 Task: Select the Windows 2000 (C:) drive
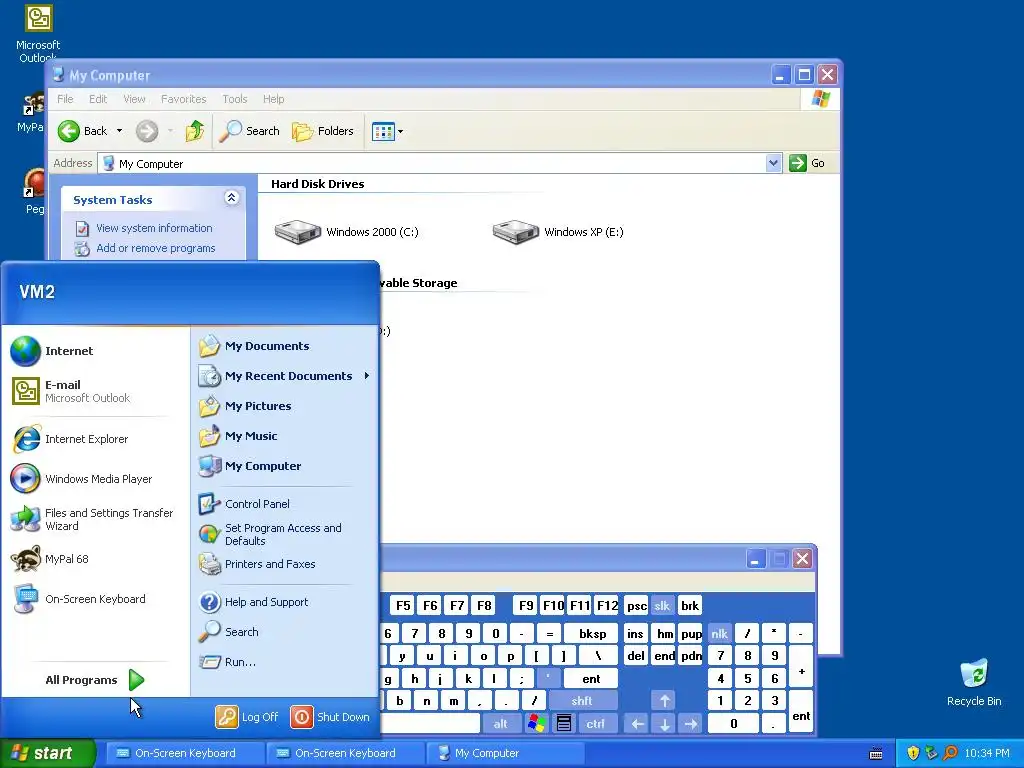point(347,232)
